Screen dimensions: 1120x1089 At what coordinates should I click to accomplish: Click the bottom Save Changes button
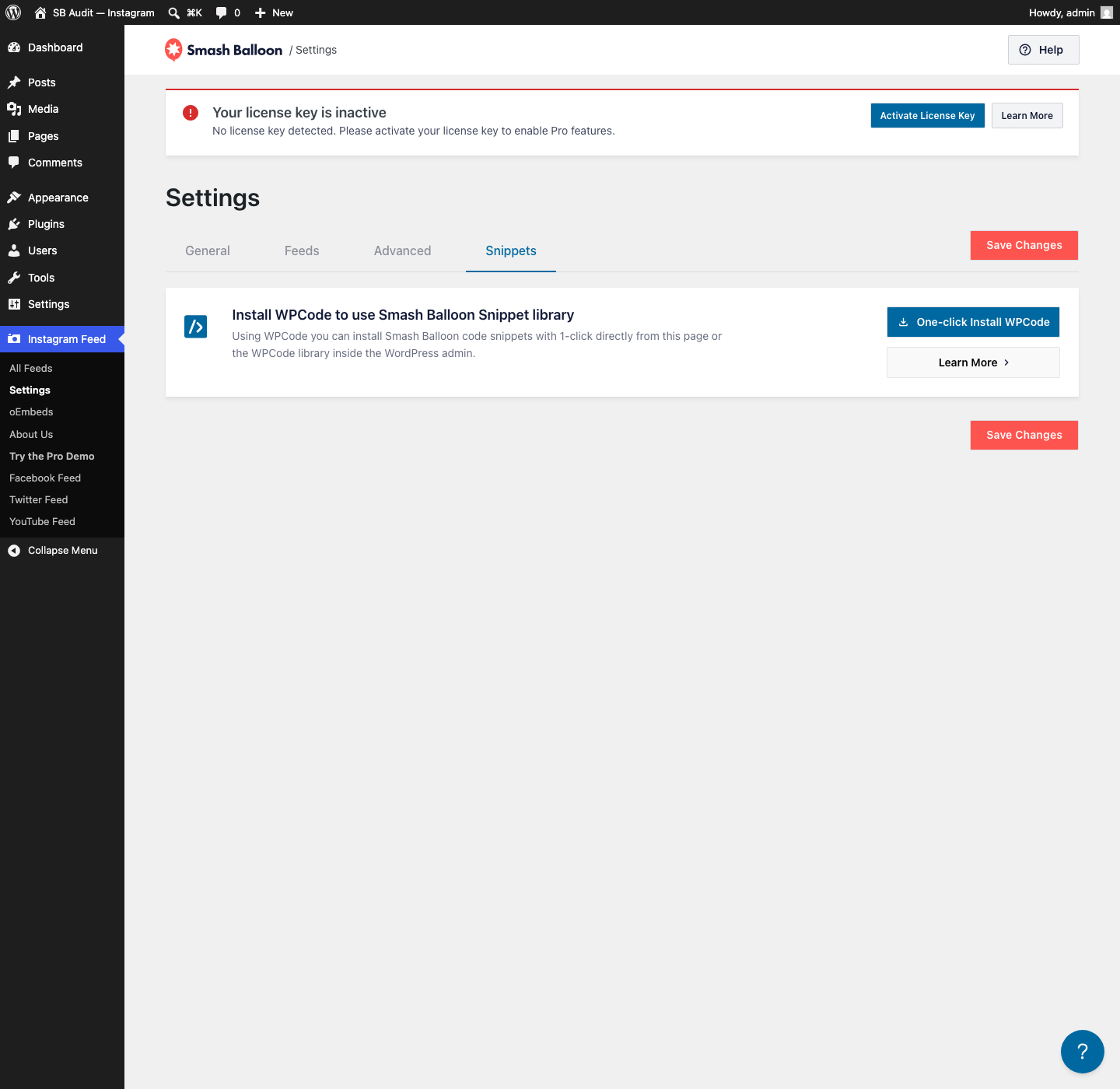click(x=1024, y=435)
